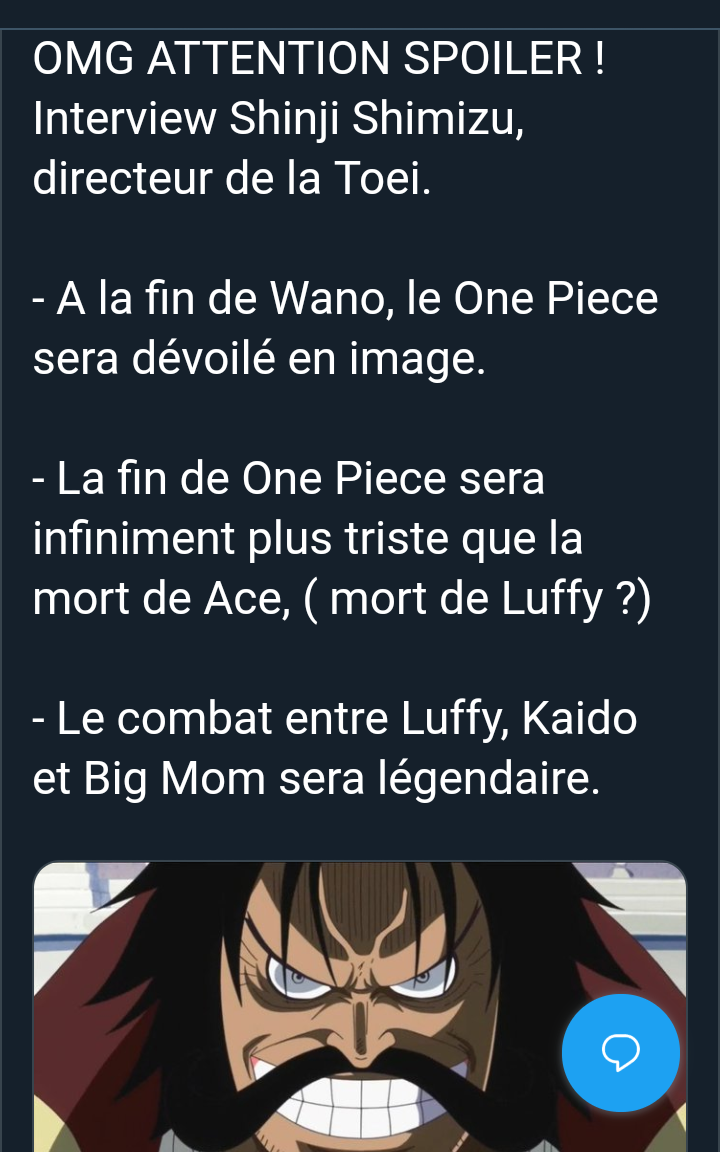Tap the blue floating reply bubble button
This screenshot has height=1152, width=720.
pos(621,1052)
